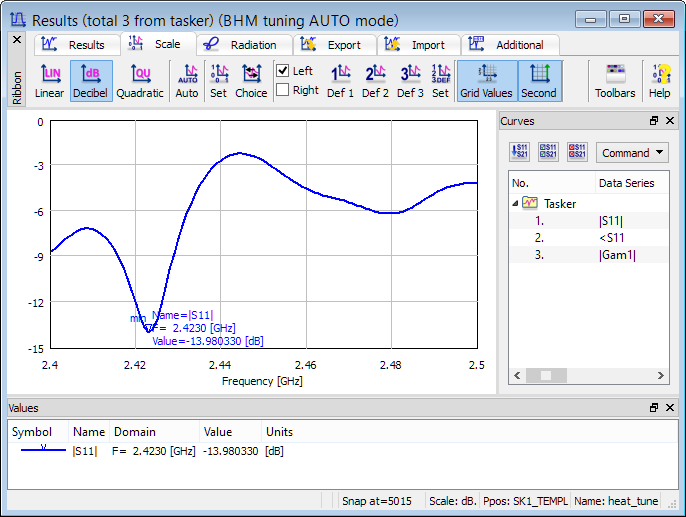The image size is (686, 517).
Task: Click the Auto scale icon
Action: [187, 80]
